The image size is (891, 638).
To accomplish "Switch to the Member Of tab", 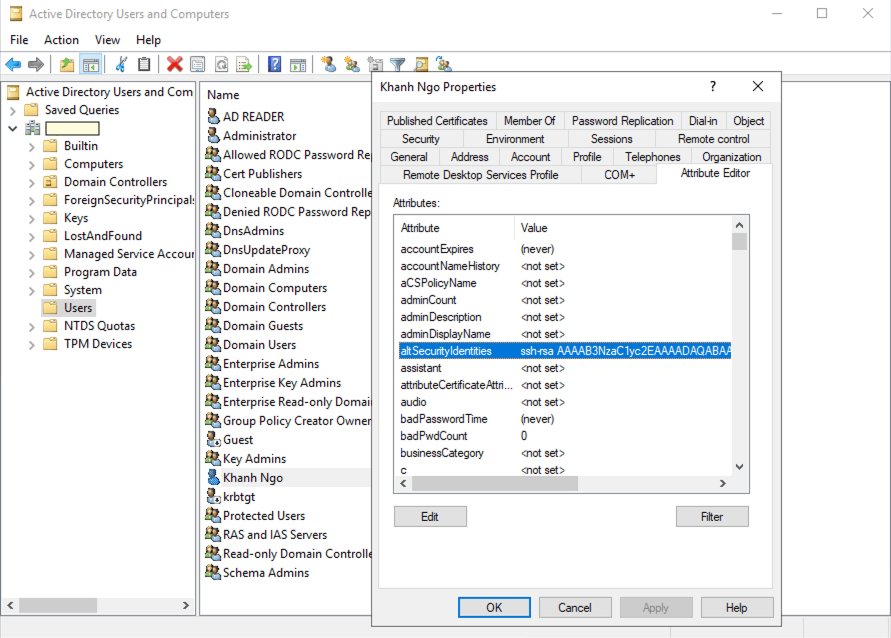I will [530, 121].
